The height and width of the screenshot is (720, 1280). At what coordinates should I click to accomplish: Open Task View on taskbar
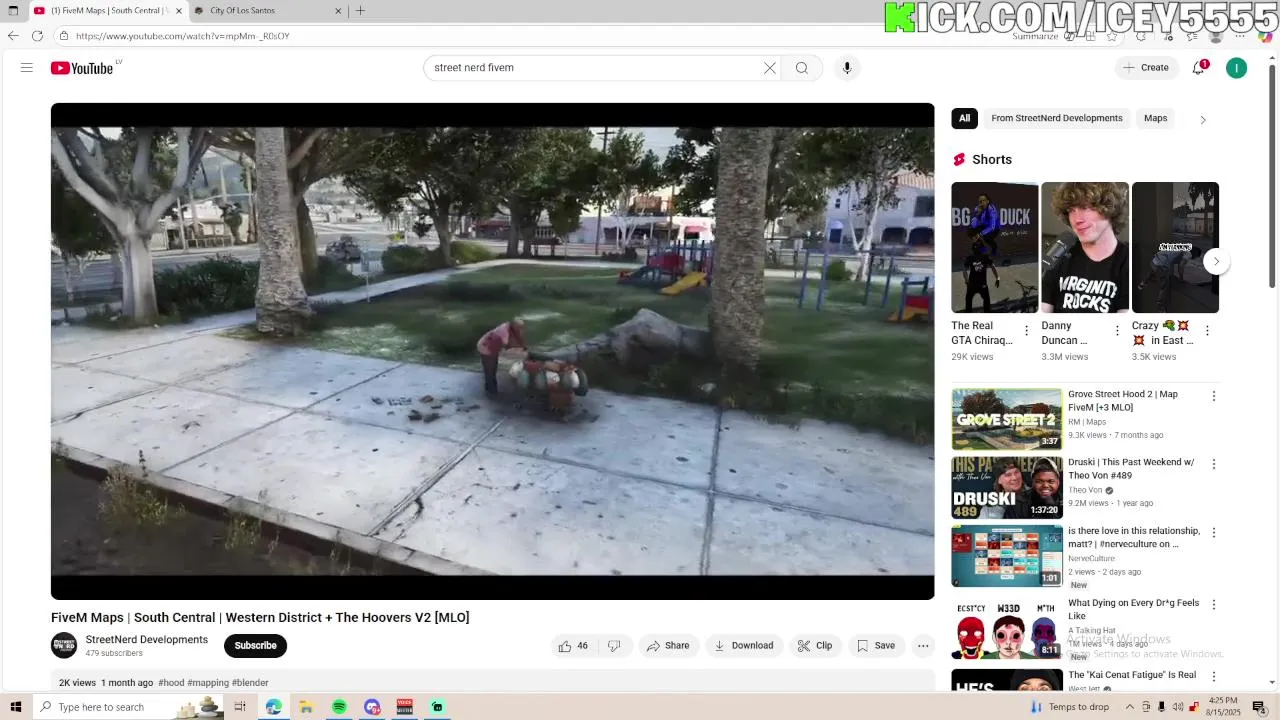pos(240,707)
